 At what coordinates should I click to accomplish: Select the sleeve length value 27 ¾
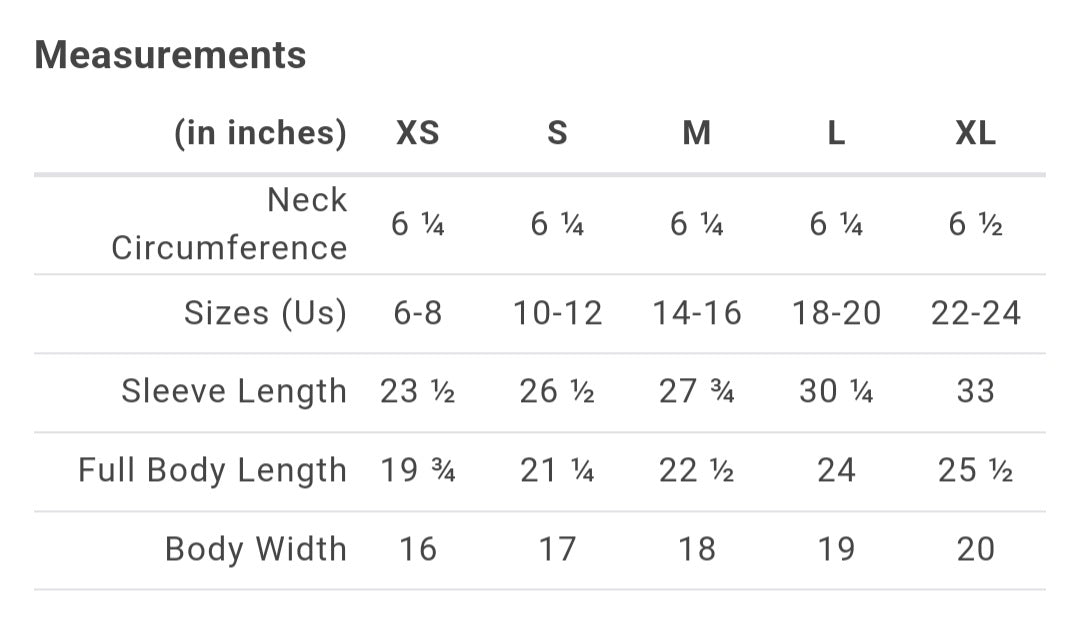(x=696, y=391)
